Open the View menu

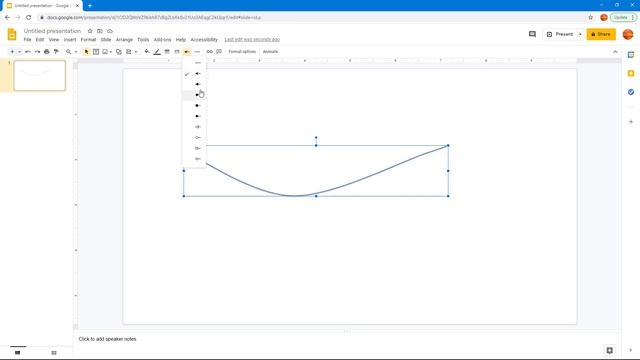54,40
